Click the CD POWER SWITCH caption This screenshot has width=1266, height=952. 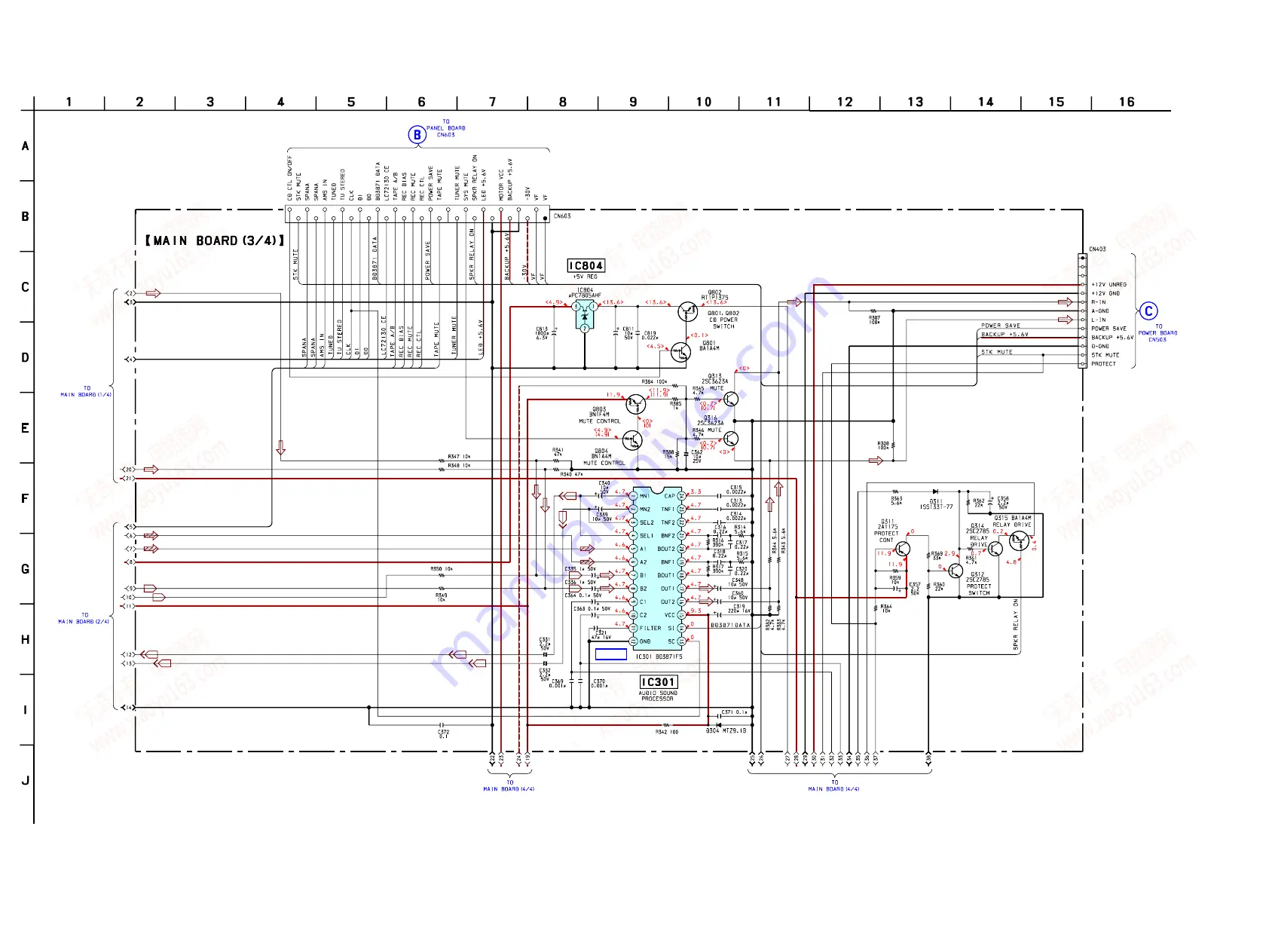click(x=723, y=323)
